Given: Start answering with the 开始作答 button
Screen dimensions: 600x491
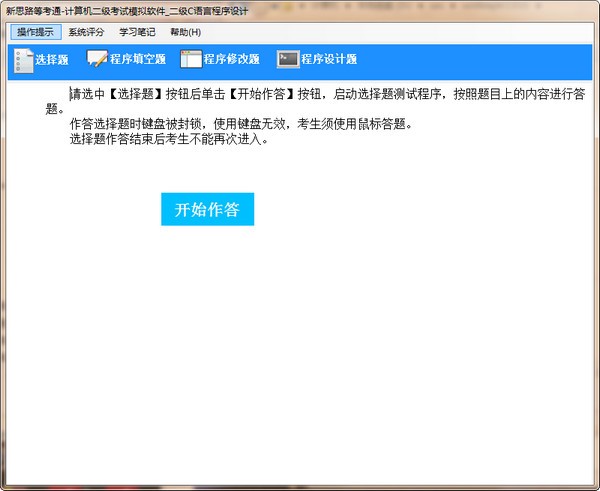Looking at the screenshot, I should click(207, 209).
